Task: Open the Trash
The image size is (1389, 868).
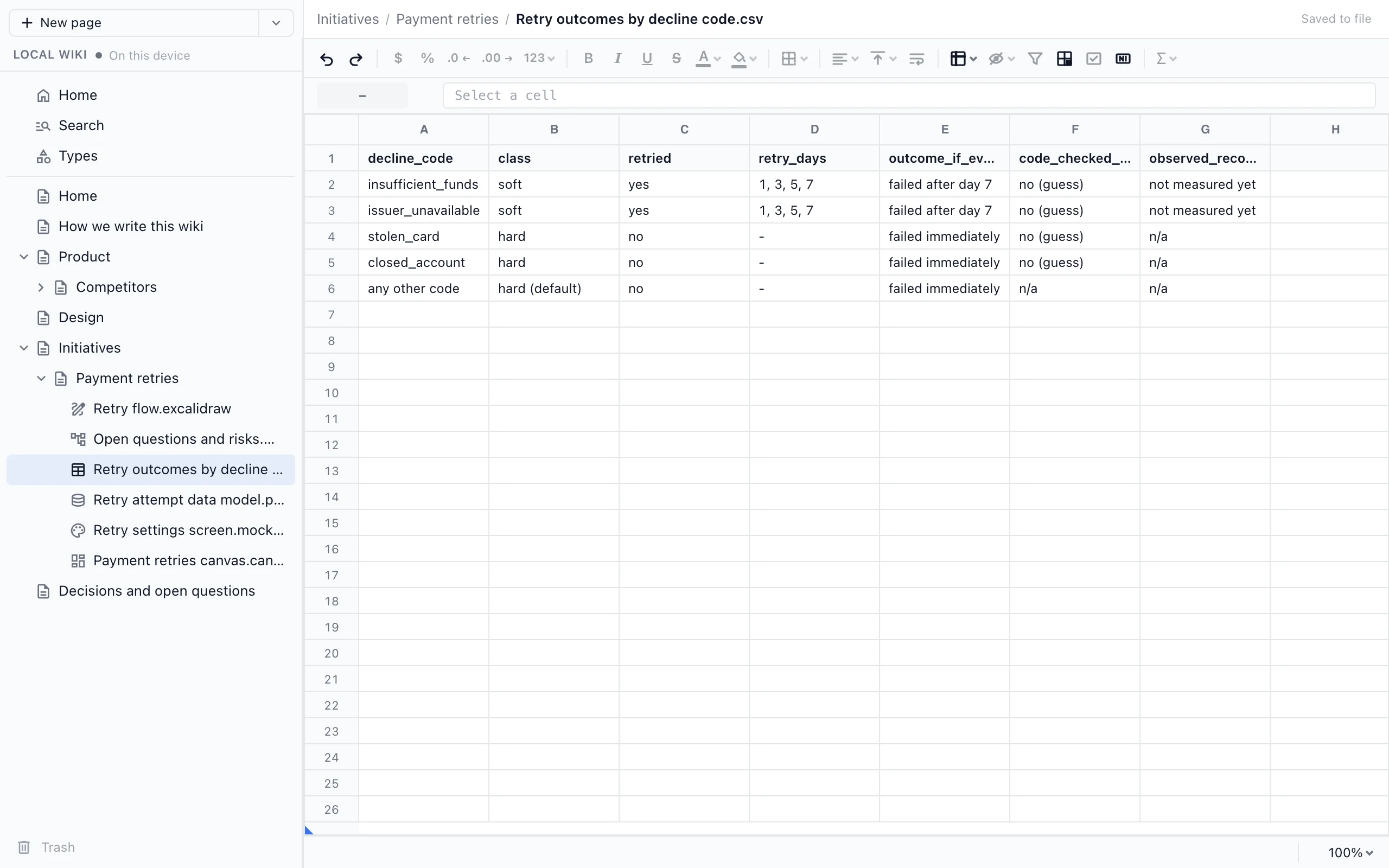Action: [47, 847]
